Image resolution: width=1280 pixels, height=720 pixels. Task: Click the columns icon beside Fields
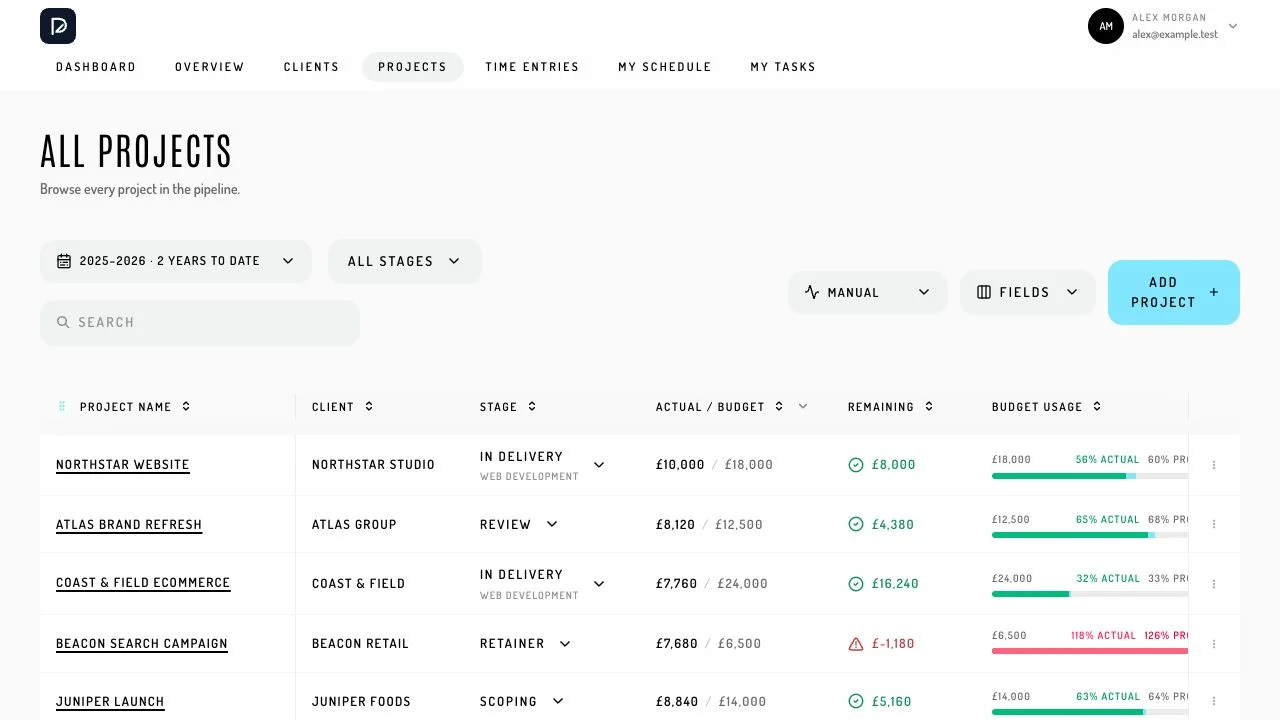tap(984, 292)
